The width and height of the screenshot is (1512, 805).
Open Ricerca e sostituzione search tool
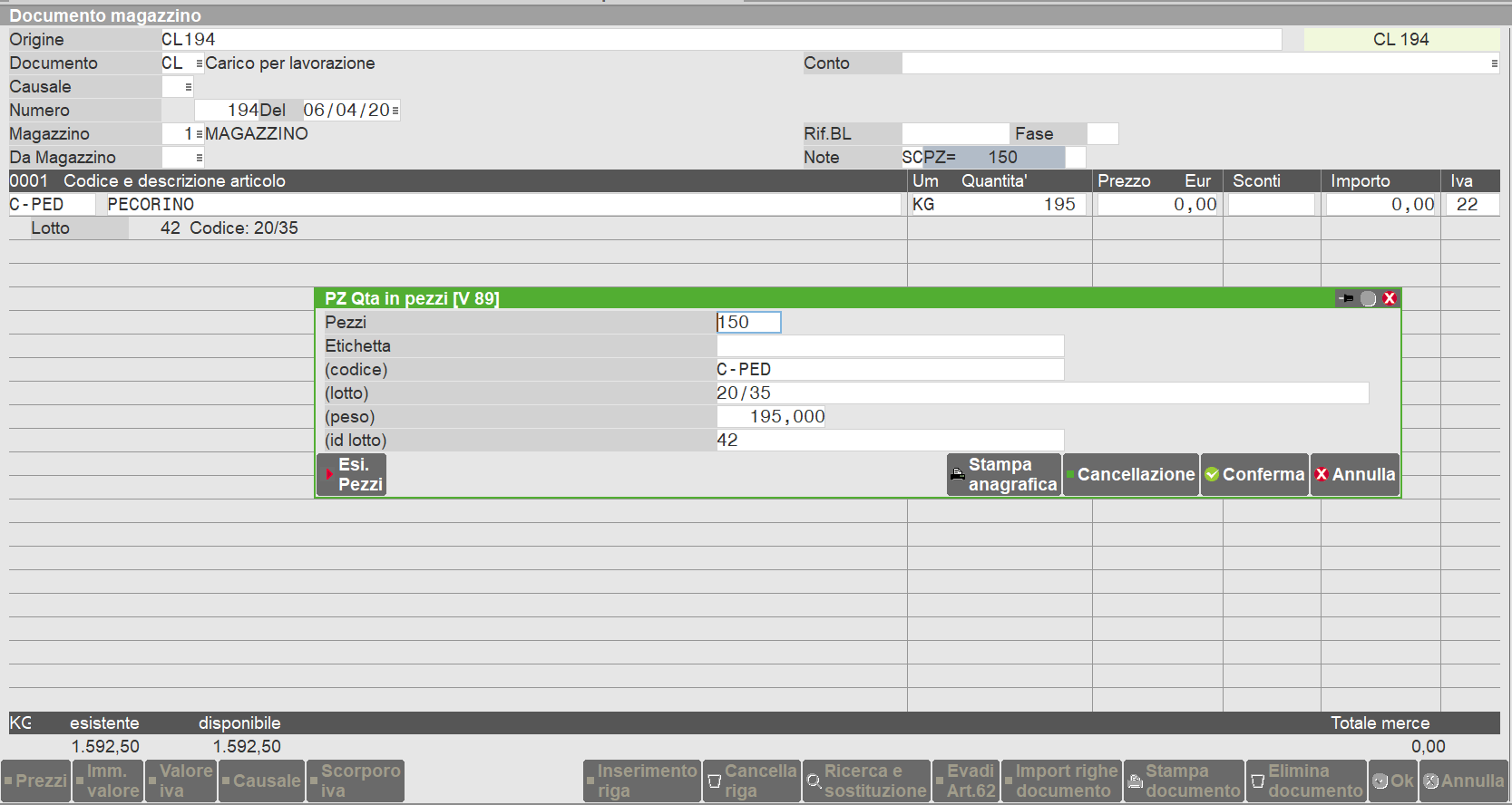(866, 781)
